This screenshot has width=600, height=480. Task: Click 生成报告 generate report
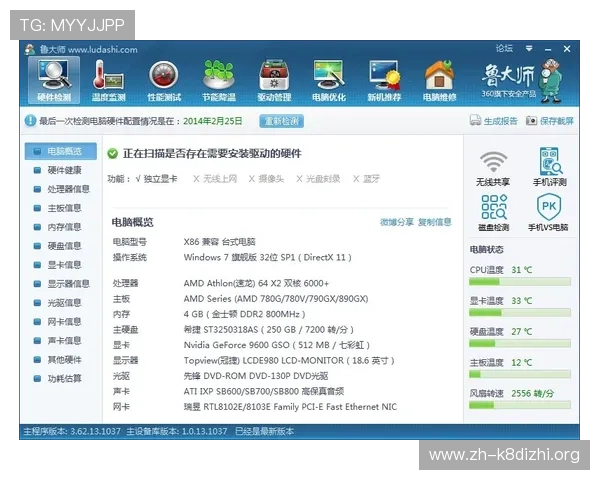pyautogui.click(x=494, y=121)
